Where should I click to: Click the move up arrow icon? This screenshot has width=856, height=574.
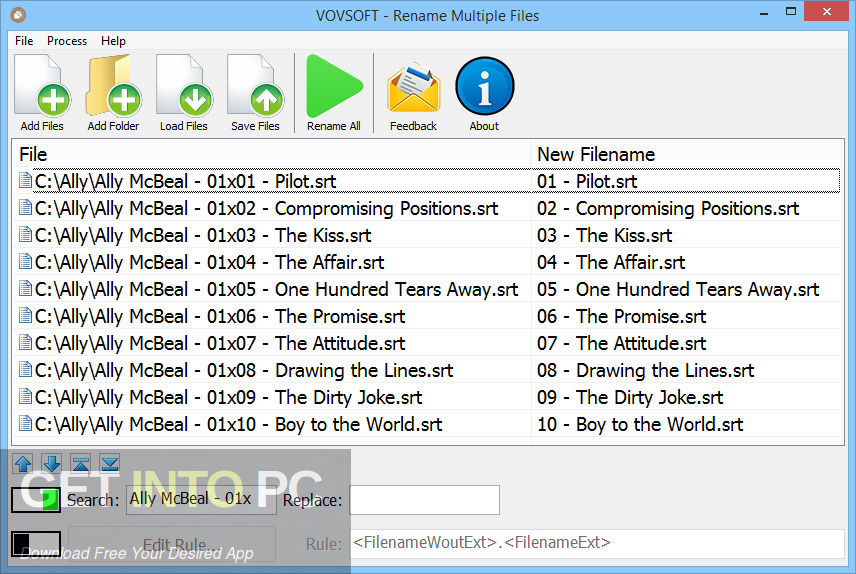23,464
